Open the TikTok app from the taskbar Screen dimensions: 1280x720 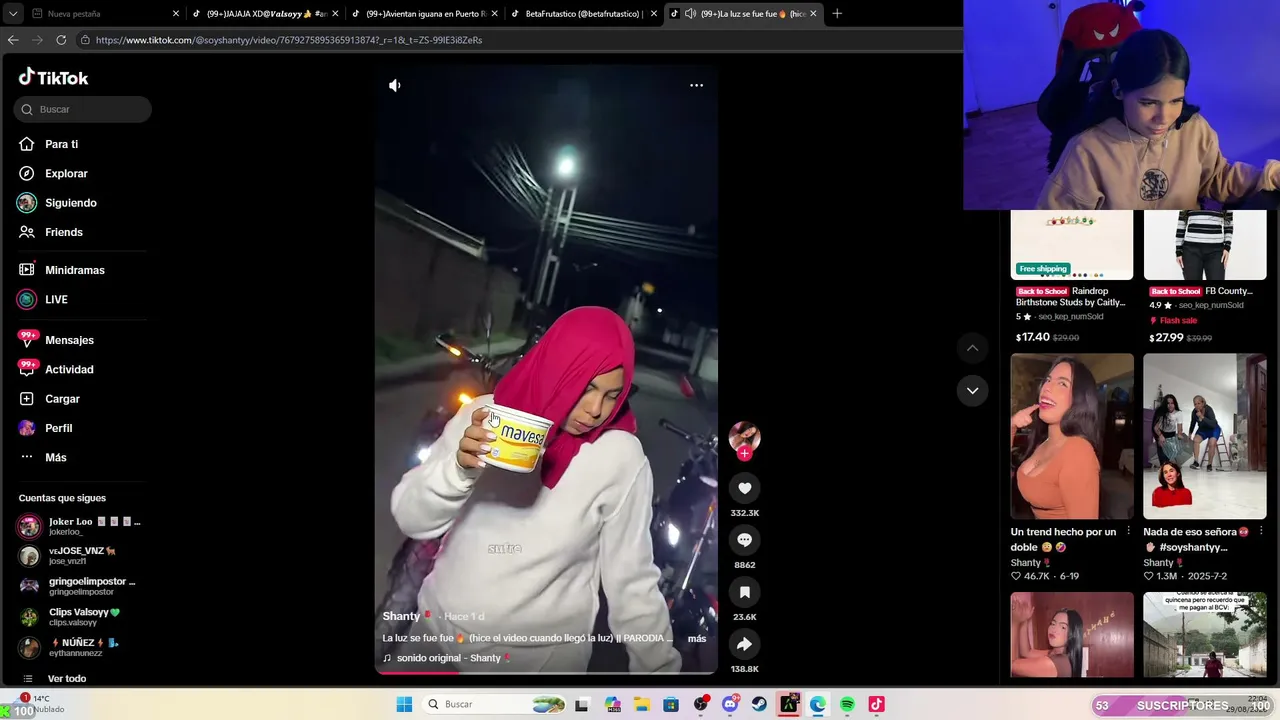pyautogui.click(x=876, y=704)
